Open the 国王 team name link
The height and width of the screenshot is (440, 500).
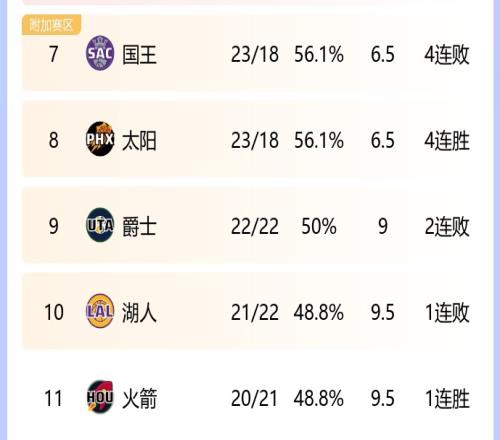pyautogui.click(x=139, y=55)
